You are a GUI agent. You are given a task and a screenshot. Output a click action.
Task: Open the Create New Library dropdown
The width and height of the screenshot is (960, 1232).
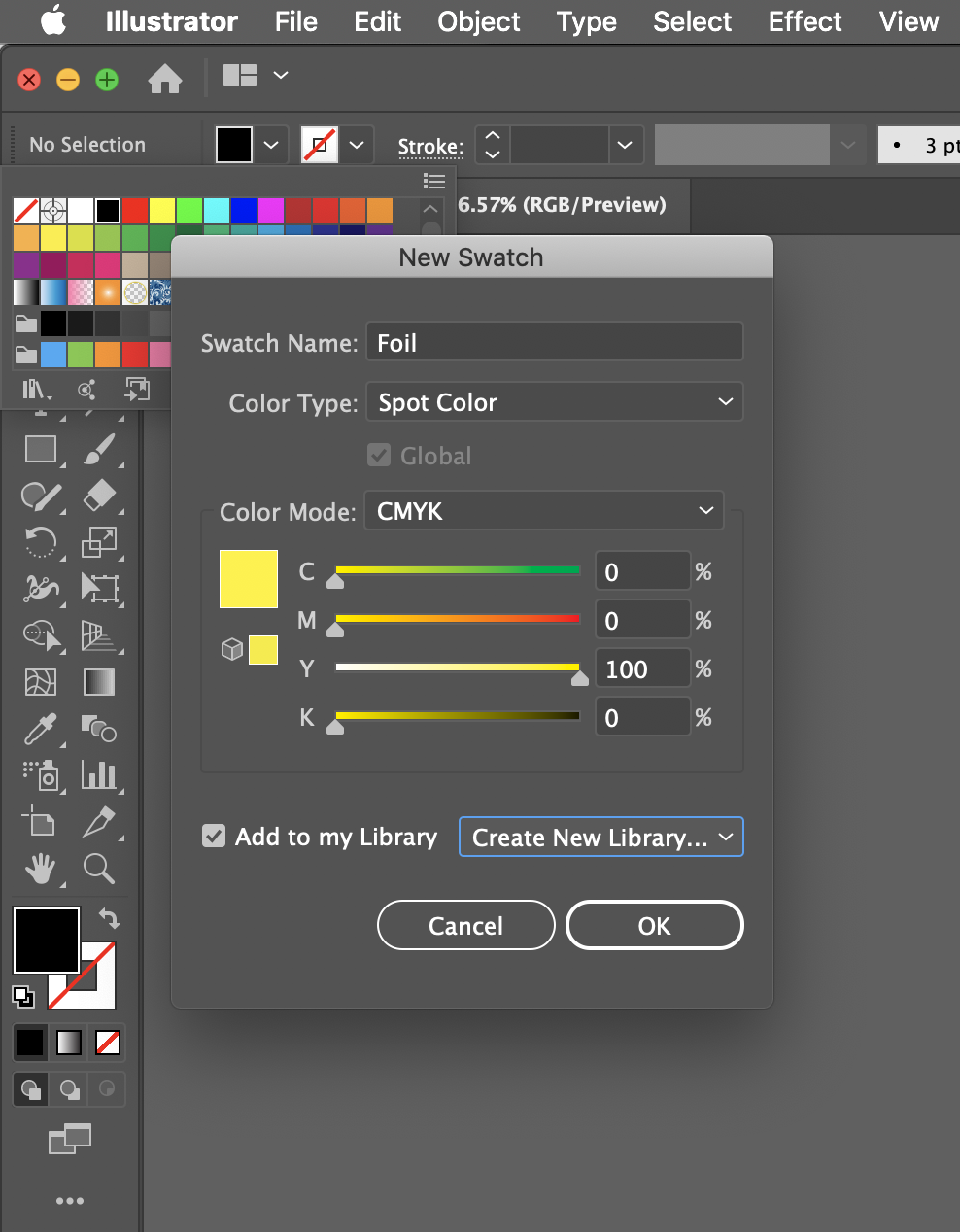pos(600,838)
